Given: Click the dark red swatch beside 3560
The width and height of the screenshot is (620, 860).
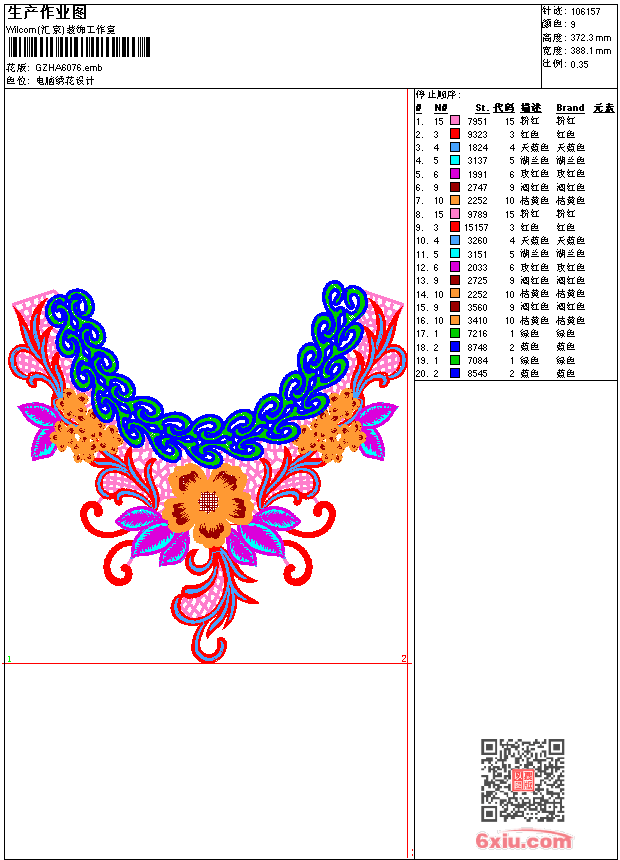Looking at the screenshot, I should click(x=455, y=307).
